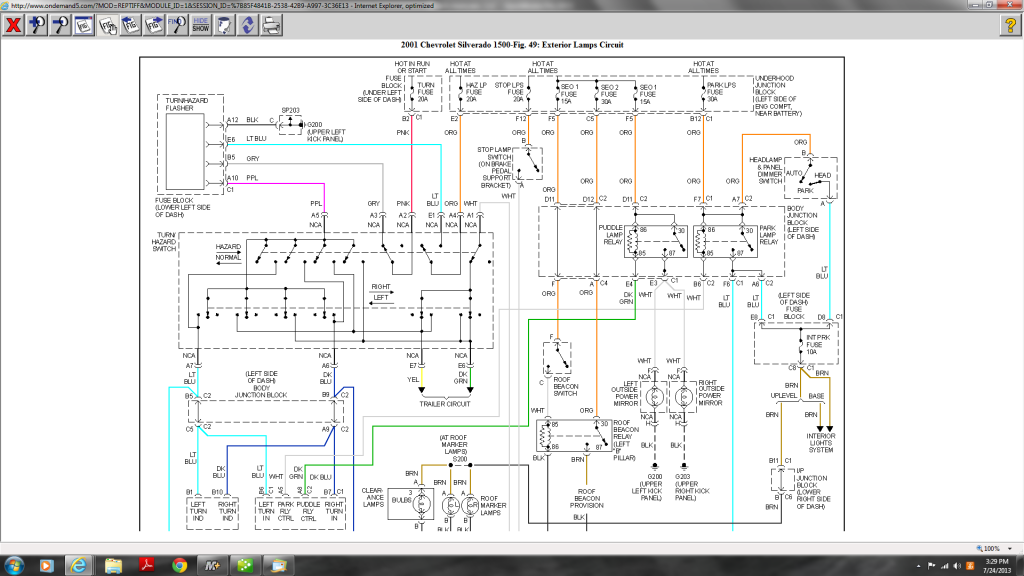Show hidden system tray icons
The width and height of the screenshot is (1024, 576).
(919, 566)
